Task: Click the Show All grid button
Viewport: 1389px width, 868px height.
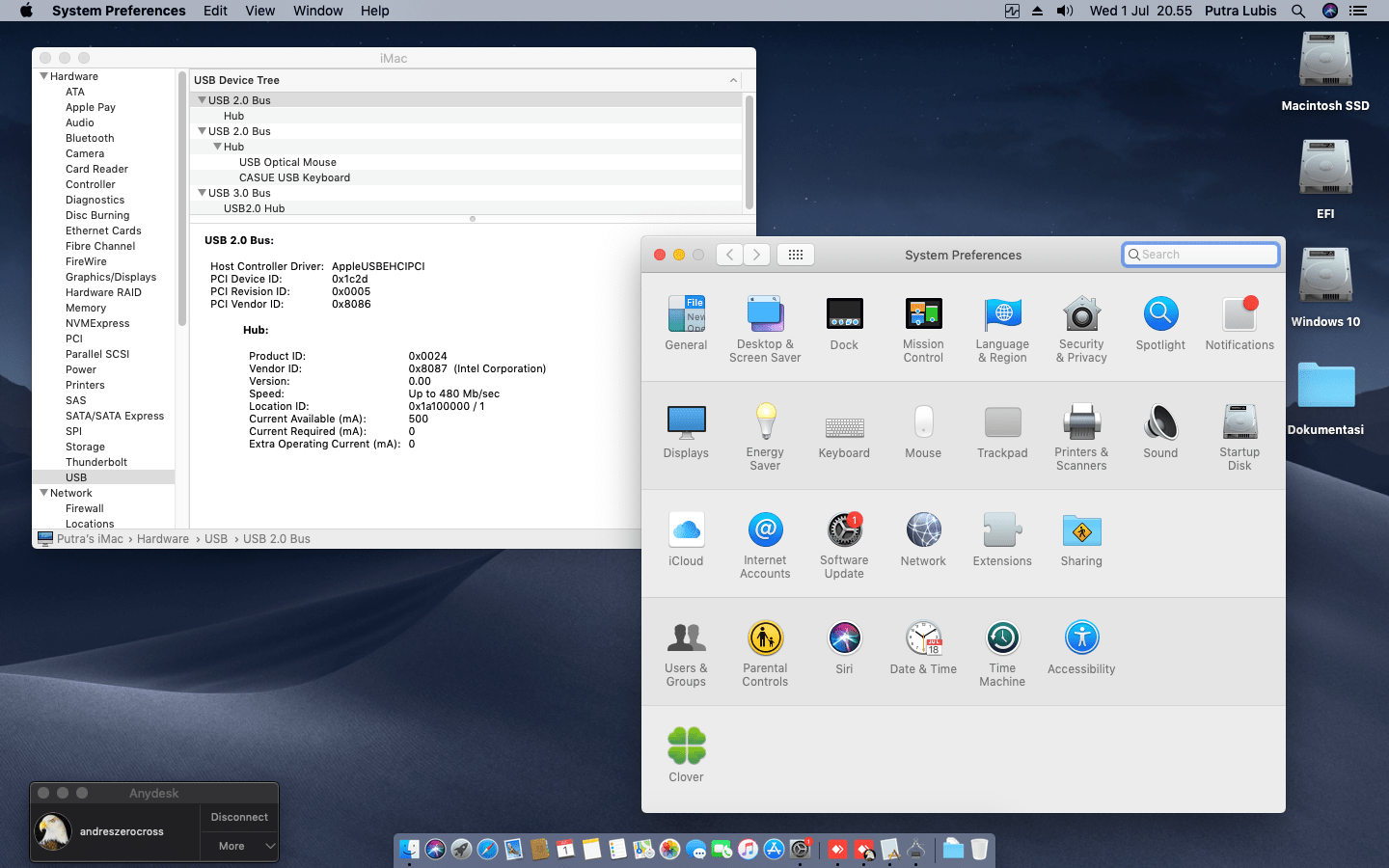Action: click(x=796, y=254)
